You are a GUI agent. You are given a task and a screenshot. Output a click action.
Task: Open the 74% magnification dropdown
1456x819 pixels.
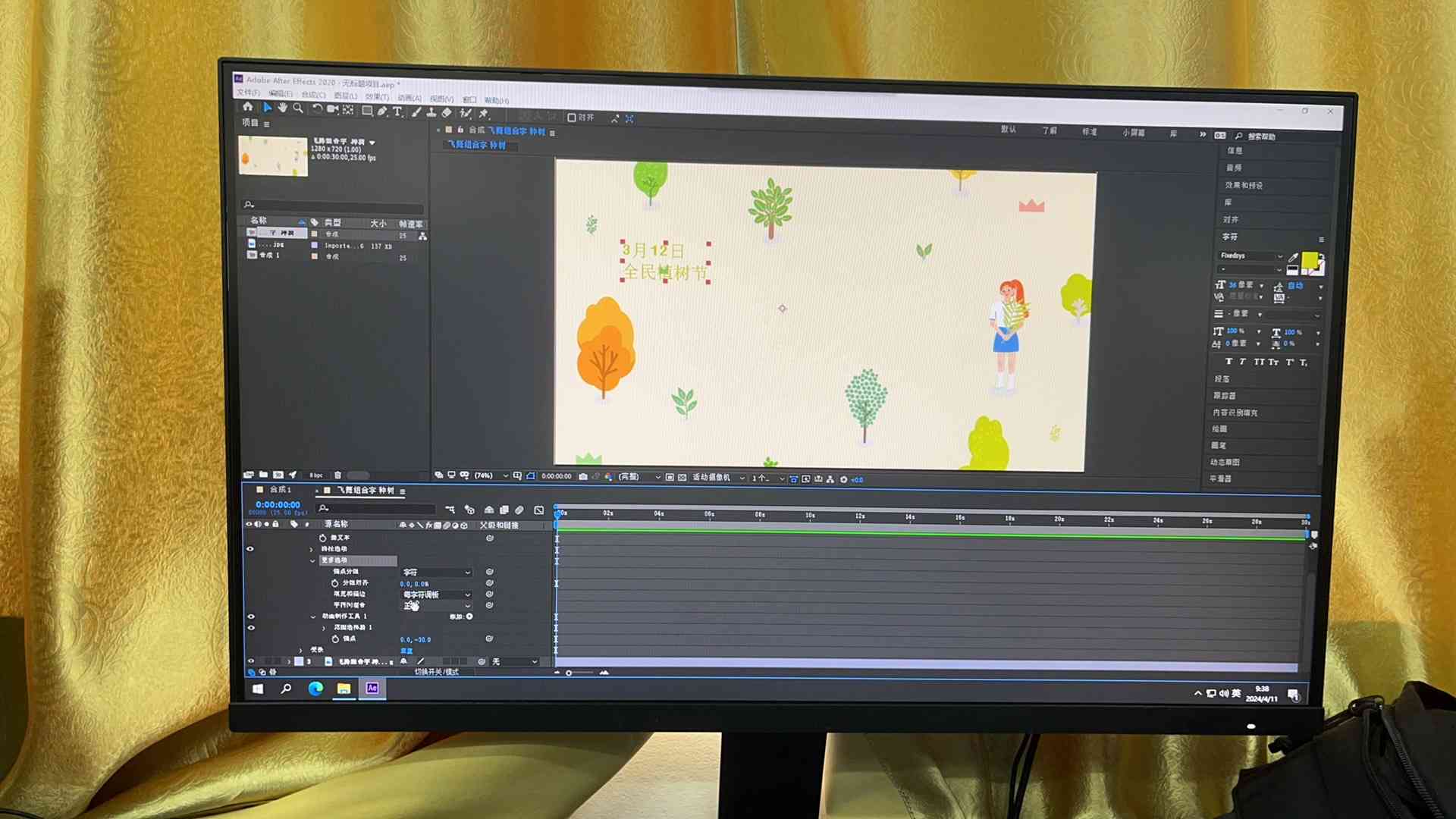tap(491, 475)
